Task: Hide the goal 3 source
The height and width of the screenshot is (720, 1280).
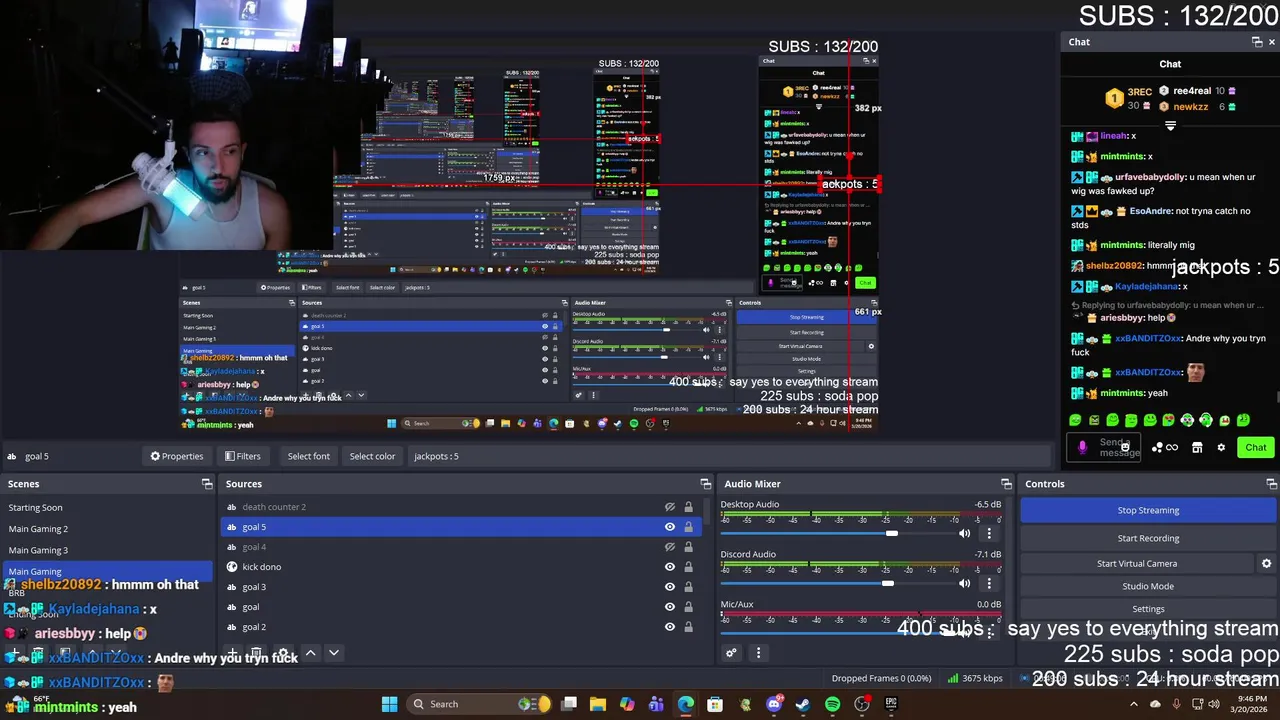Action: (670, 587)
